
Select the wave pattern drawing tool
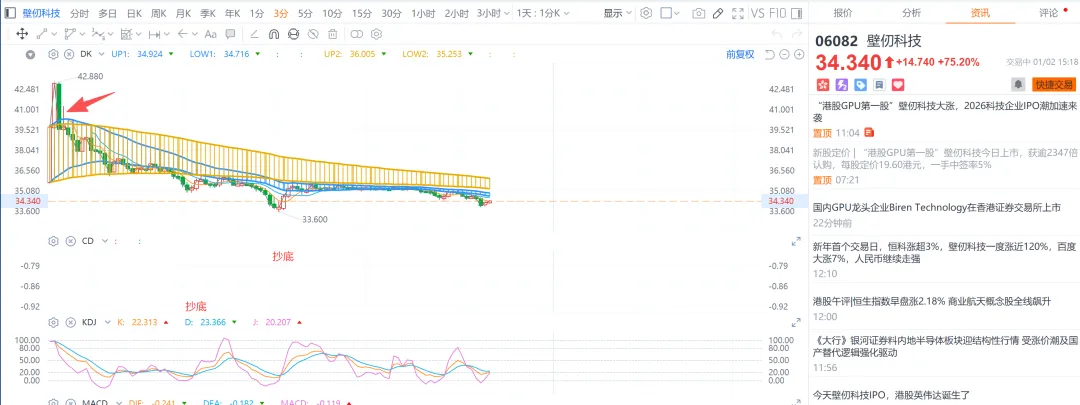click(x=98, y=33)
